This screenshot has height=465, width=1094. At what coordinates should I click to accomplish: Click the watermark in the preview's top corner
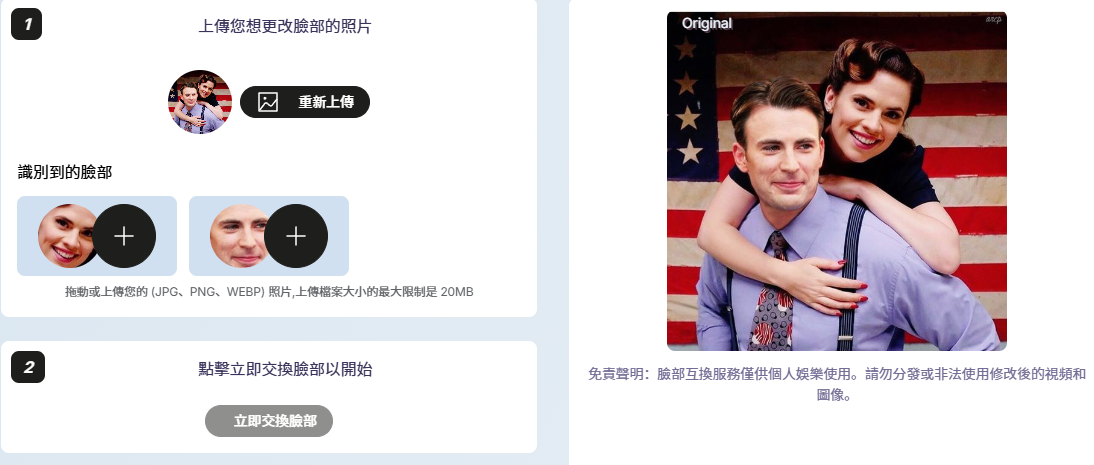[994, 20]
